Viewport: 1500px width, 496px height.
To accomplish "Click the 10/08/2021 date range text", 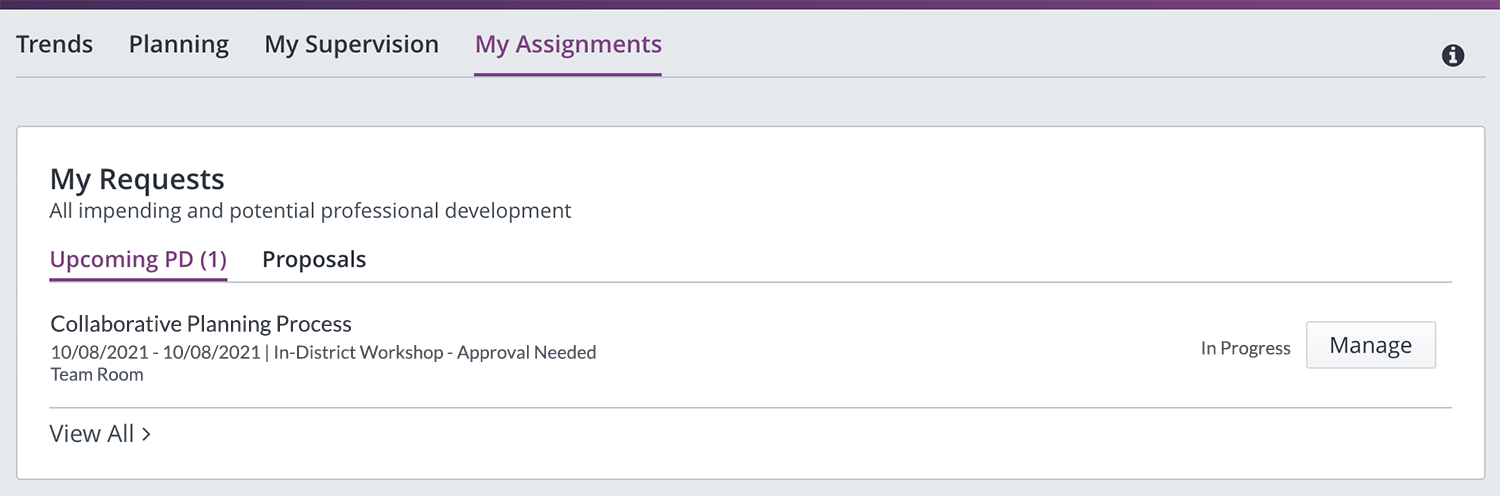I will (x=154, y=352).
